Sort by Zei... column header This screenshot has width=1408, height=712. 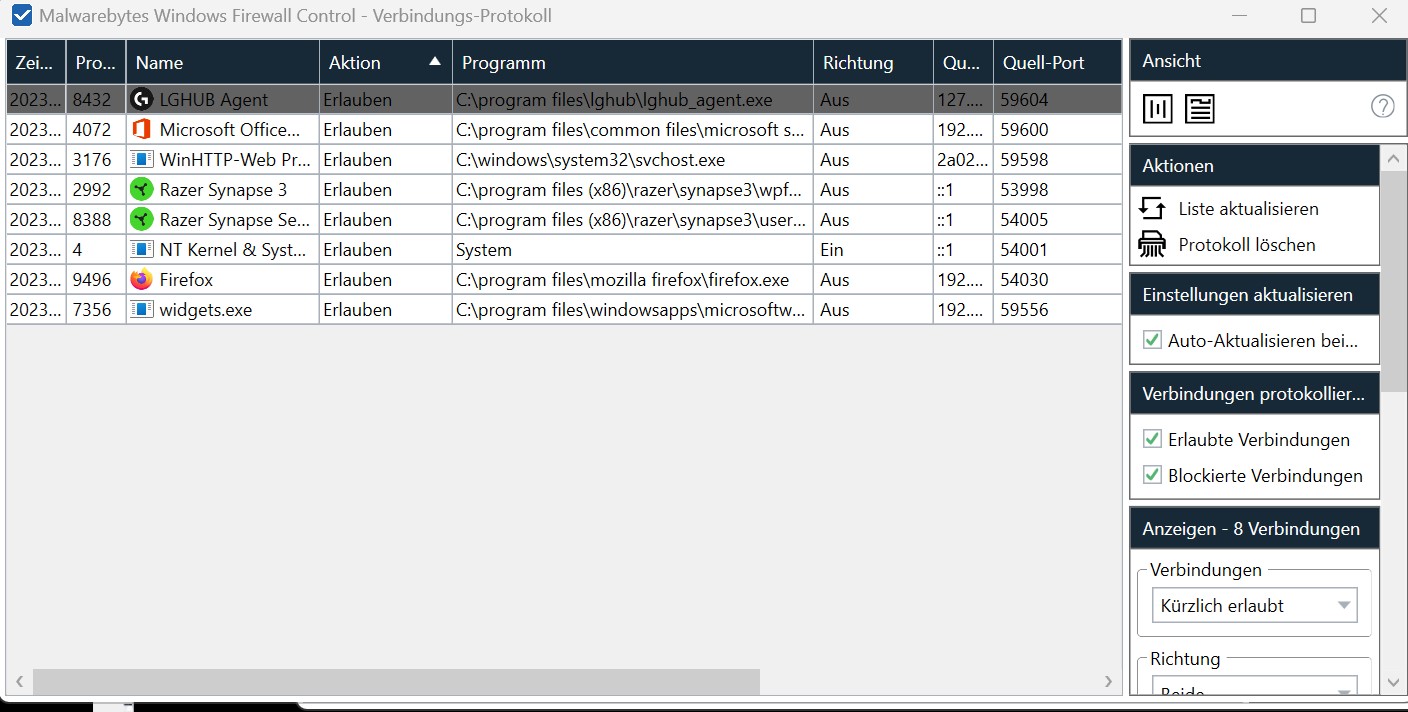(x=36, y=62)
